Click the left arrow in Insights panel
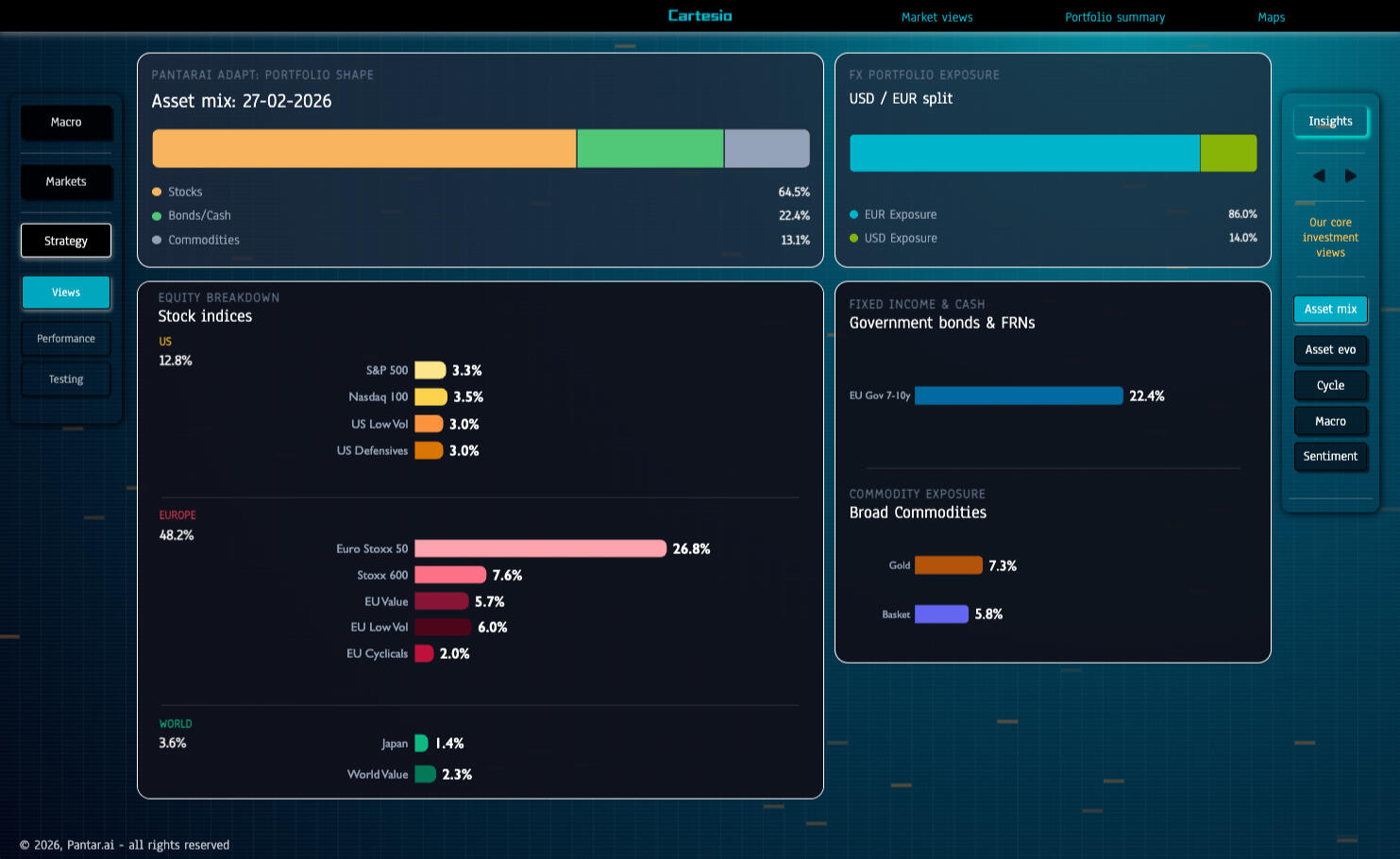This screenshot has width=1400, height=859. point(1319,176)
